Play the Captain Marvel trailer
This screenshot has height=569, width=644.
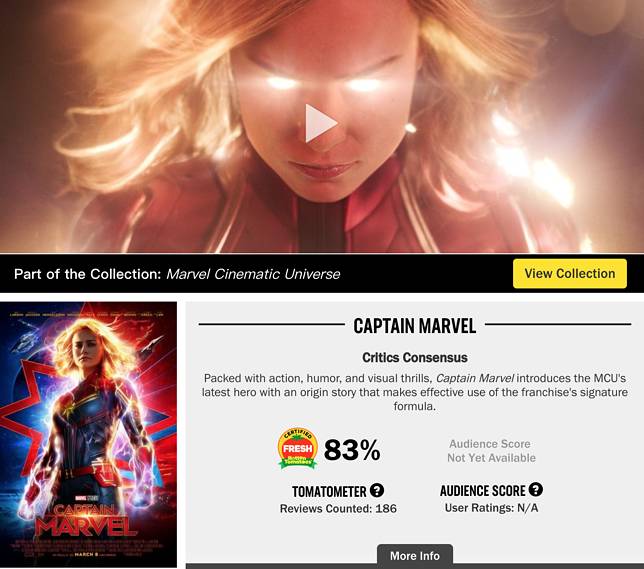click(321, 123)
